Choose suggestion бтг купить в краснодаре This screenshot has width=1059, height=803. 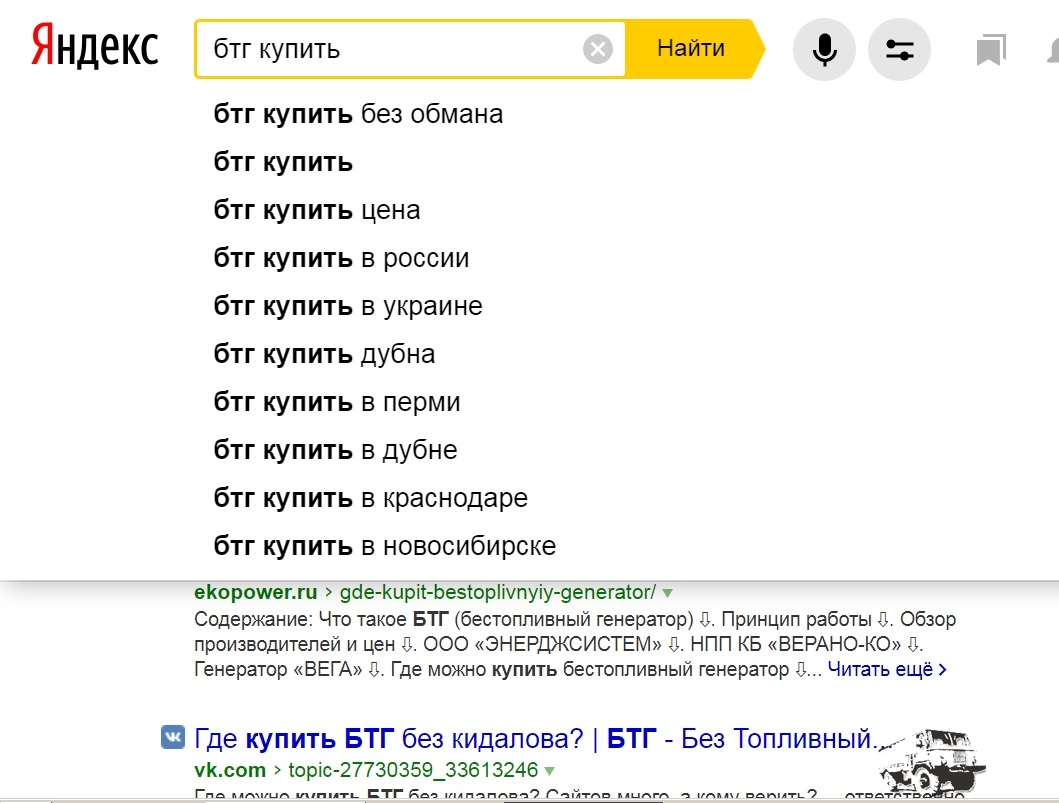coord(371,498)
